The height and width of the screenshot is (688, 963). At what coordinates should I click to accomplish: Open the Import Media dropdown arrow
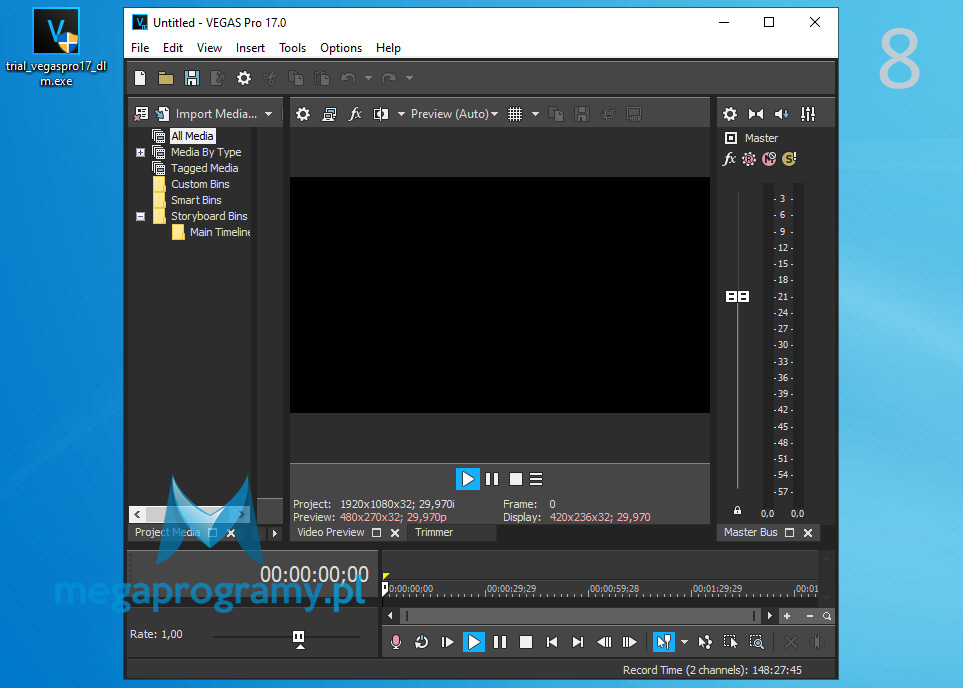(268, 114)
